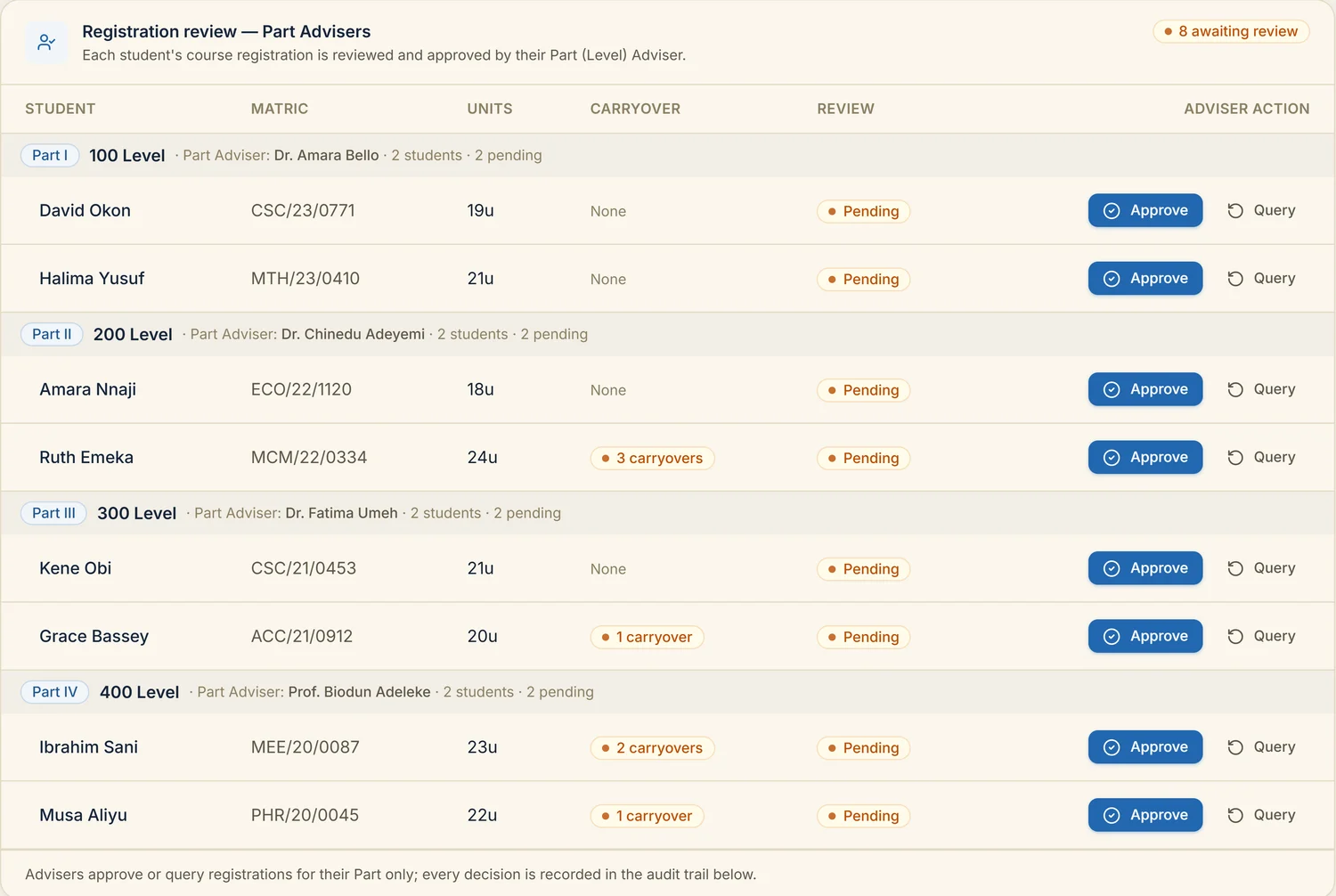Click the STUDENT column header
Image resolution: width=1336 pixels, height=896 pixels.
point(60,109)
